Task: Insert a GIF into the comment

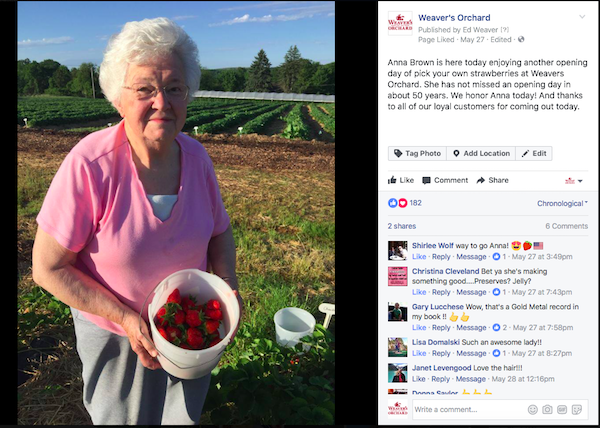Action: coord(562,410)
